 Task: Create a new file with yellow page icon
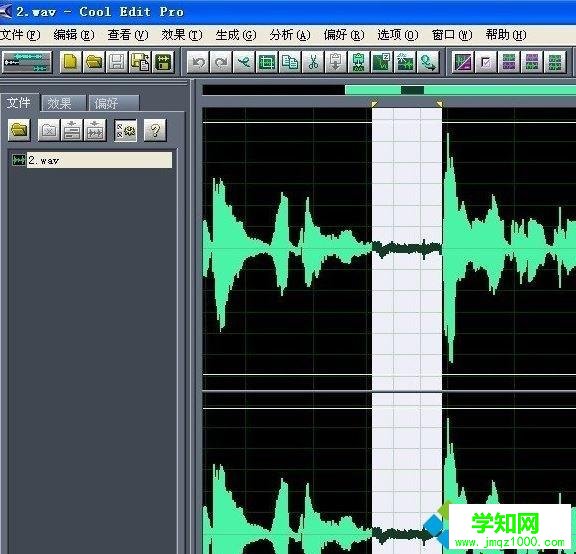pos(71,62)
